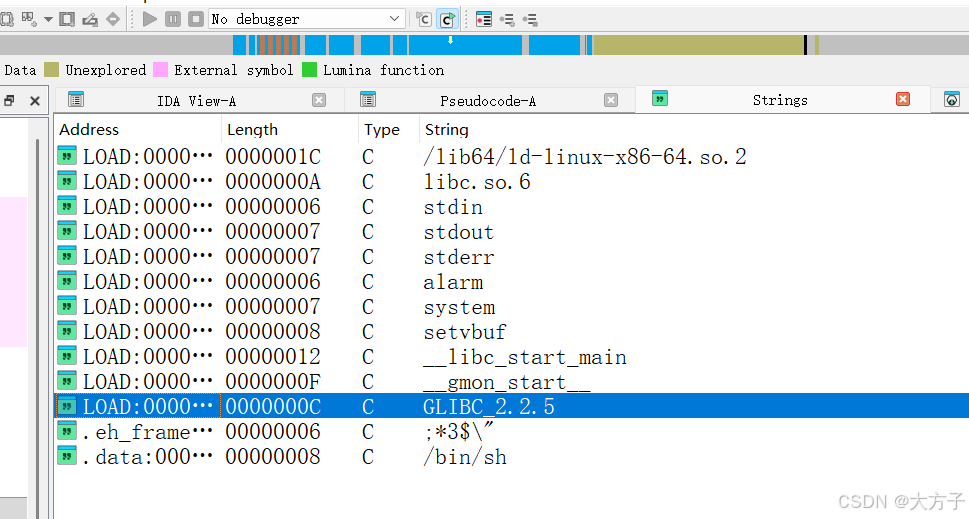Select the Strings tab
The image size is (969, 519).
(x=780, y=100)
